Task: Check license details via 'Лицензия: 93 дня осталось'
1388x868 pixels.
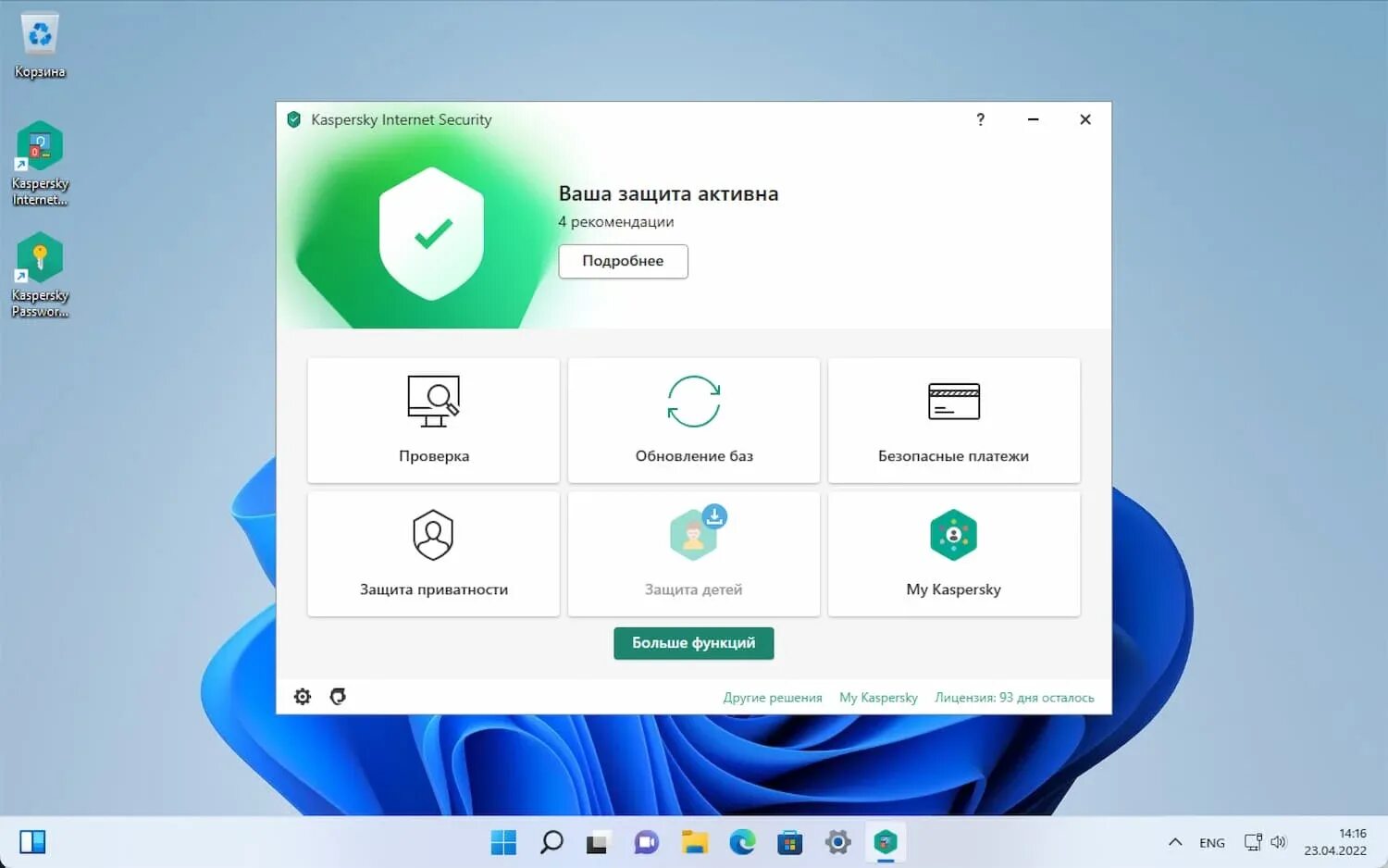Action: point(1014,697)
